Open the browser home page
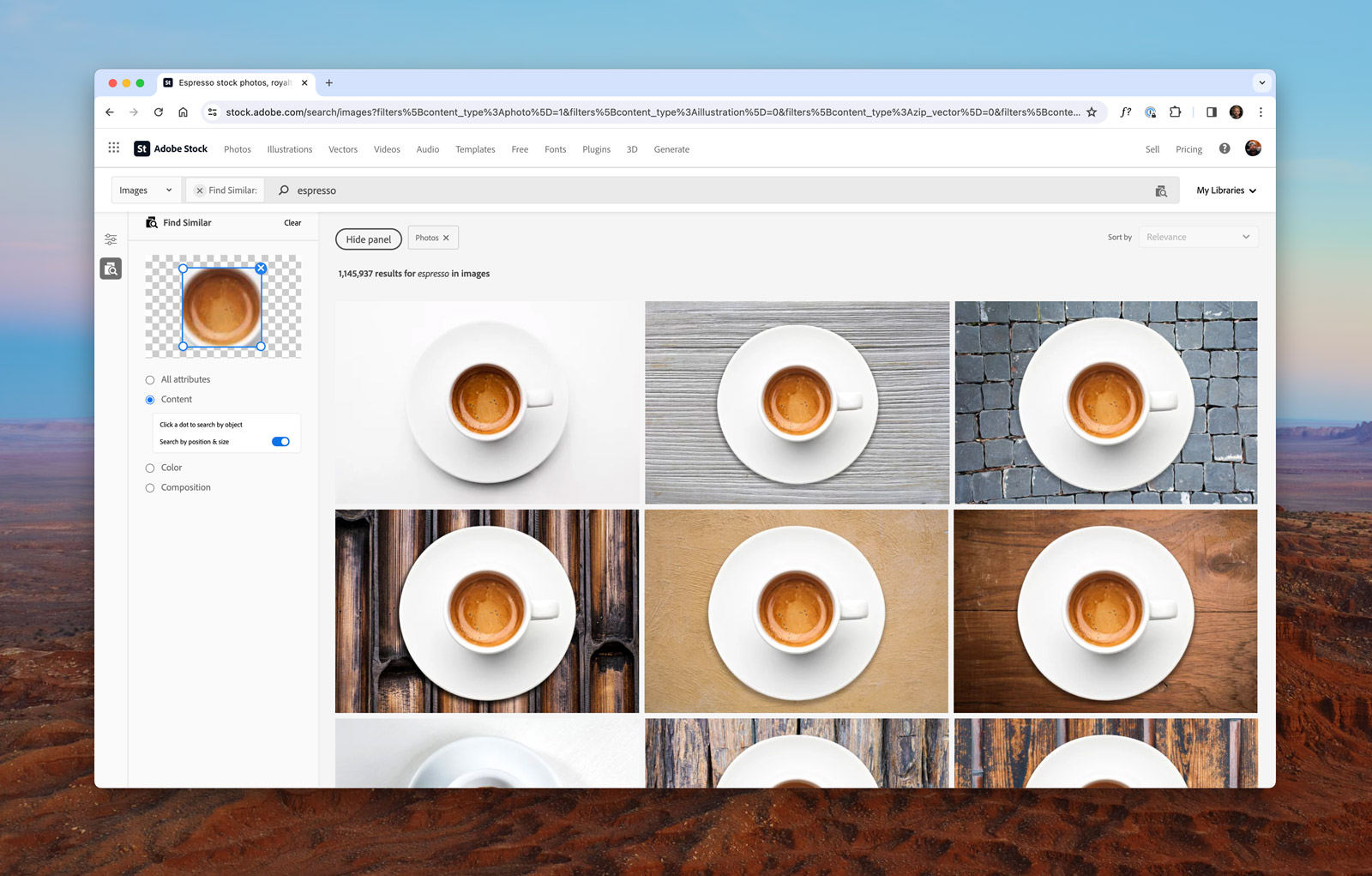 click(x=183, y=112)
